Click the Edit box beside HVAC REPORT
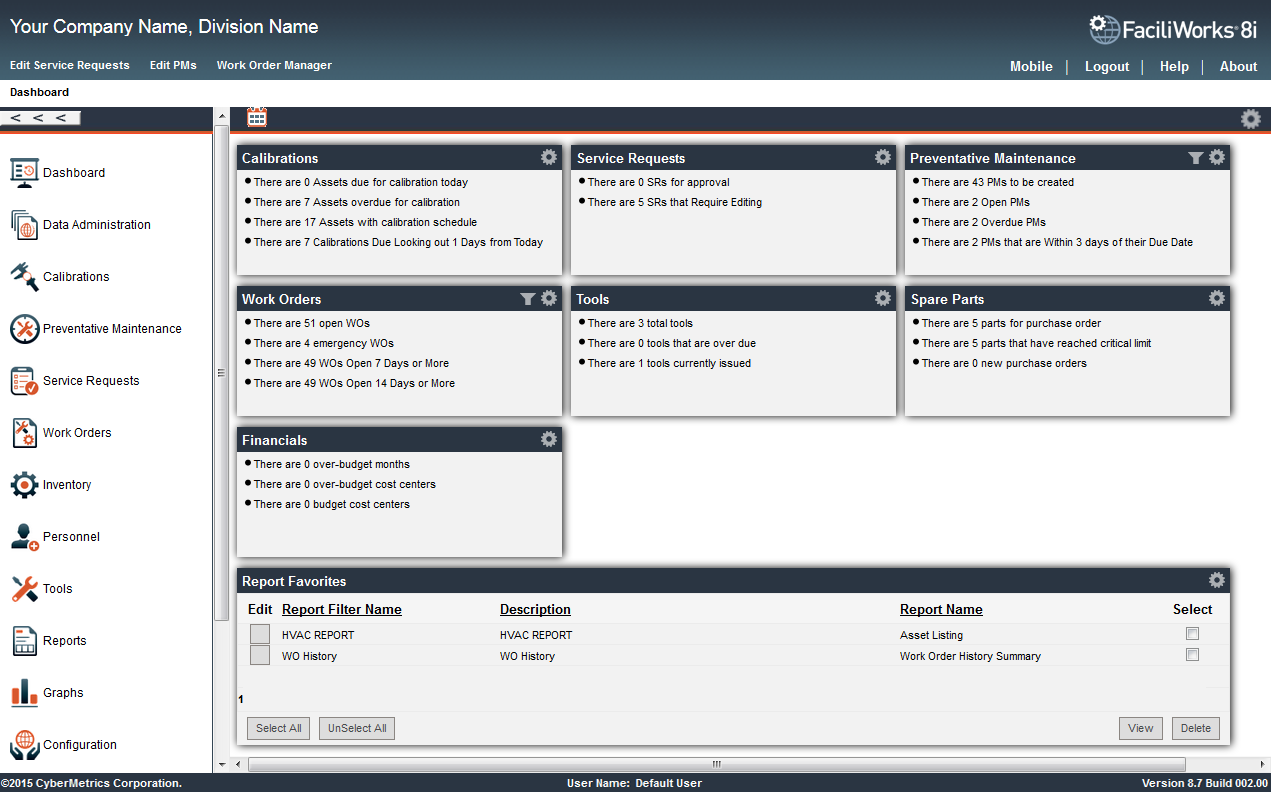Screen dimensions: 1271x792 coord(259,633)
